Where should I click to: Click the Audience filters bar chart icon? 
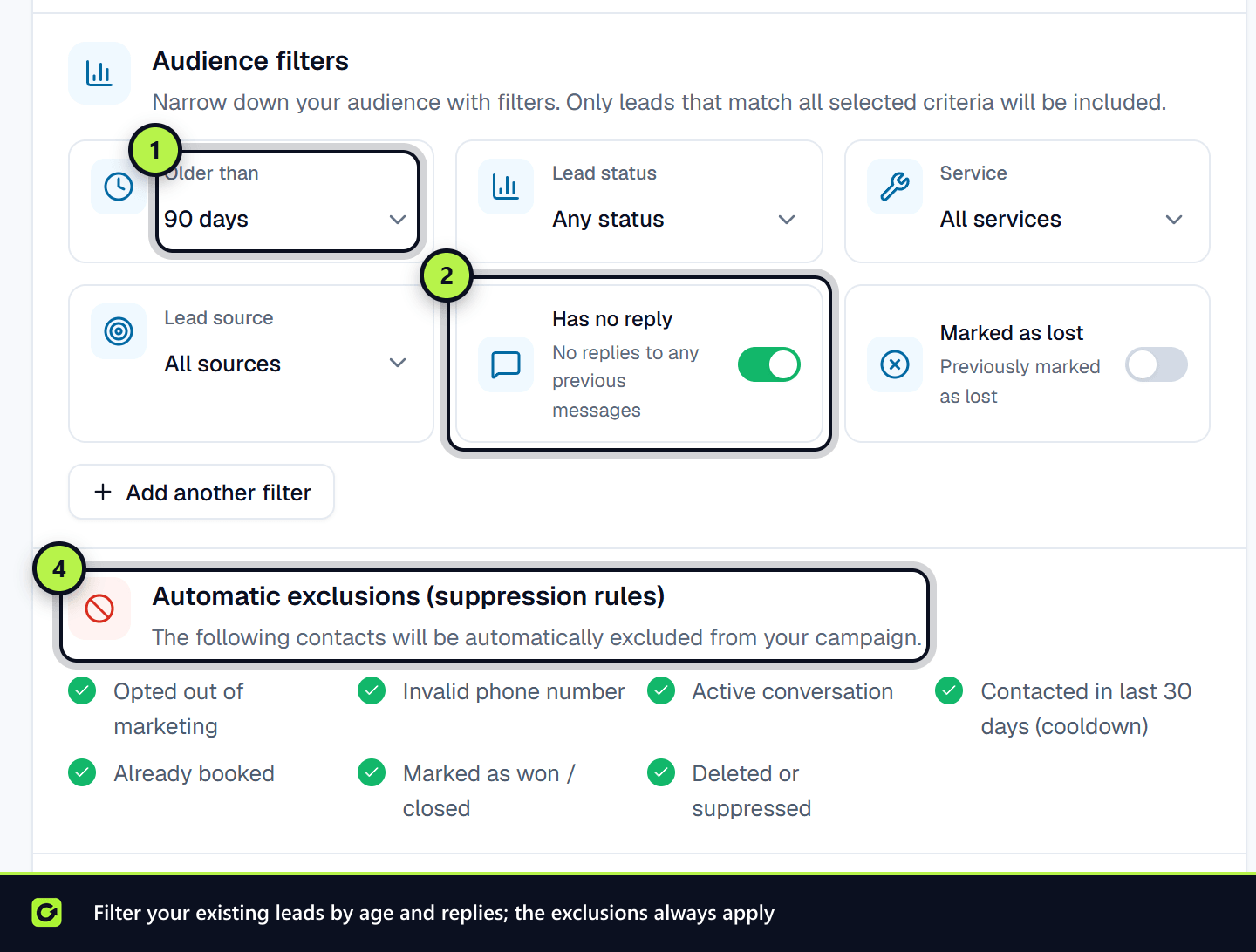point(99,73)
